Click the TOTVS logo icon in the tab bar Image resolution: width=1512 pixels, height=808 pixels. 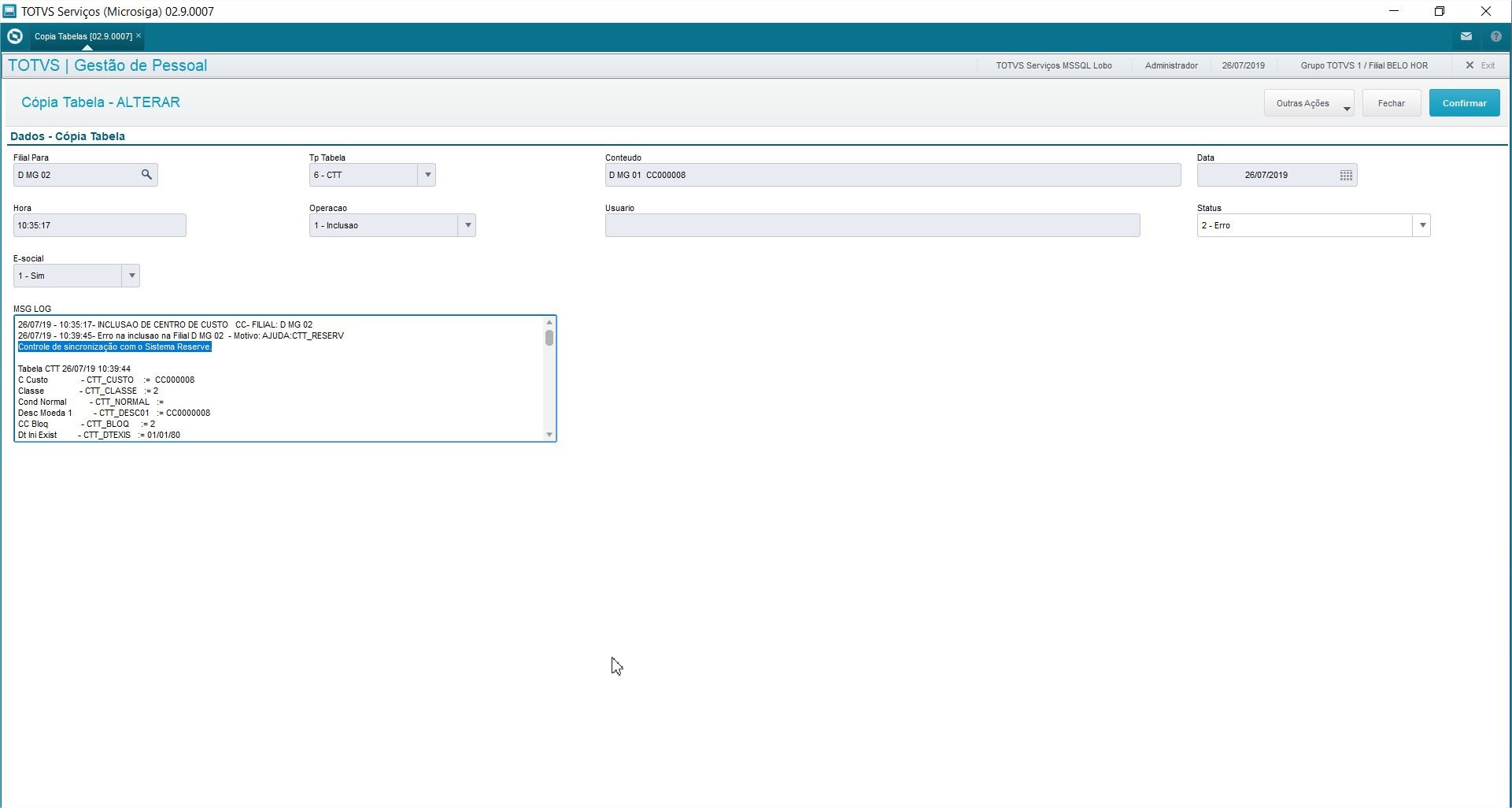(14, 36)
